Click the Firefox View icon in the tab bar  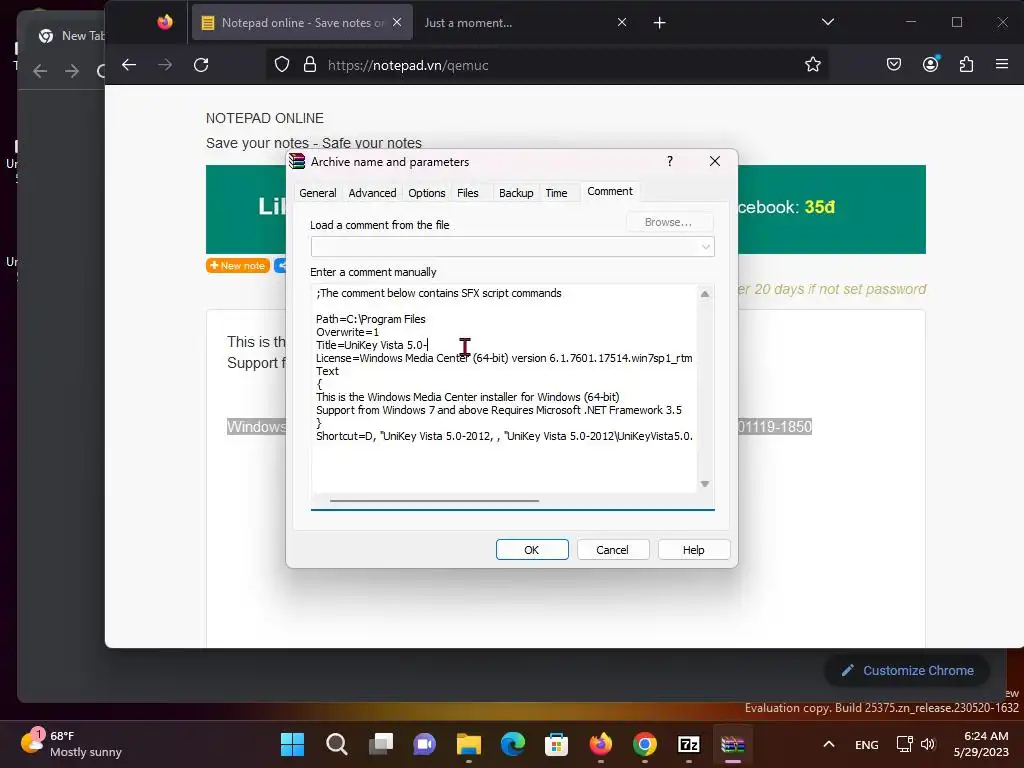(x=165, y=22)
